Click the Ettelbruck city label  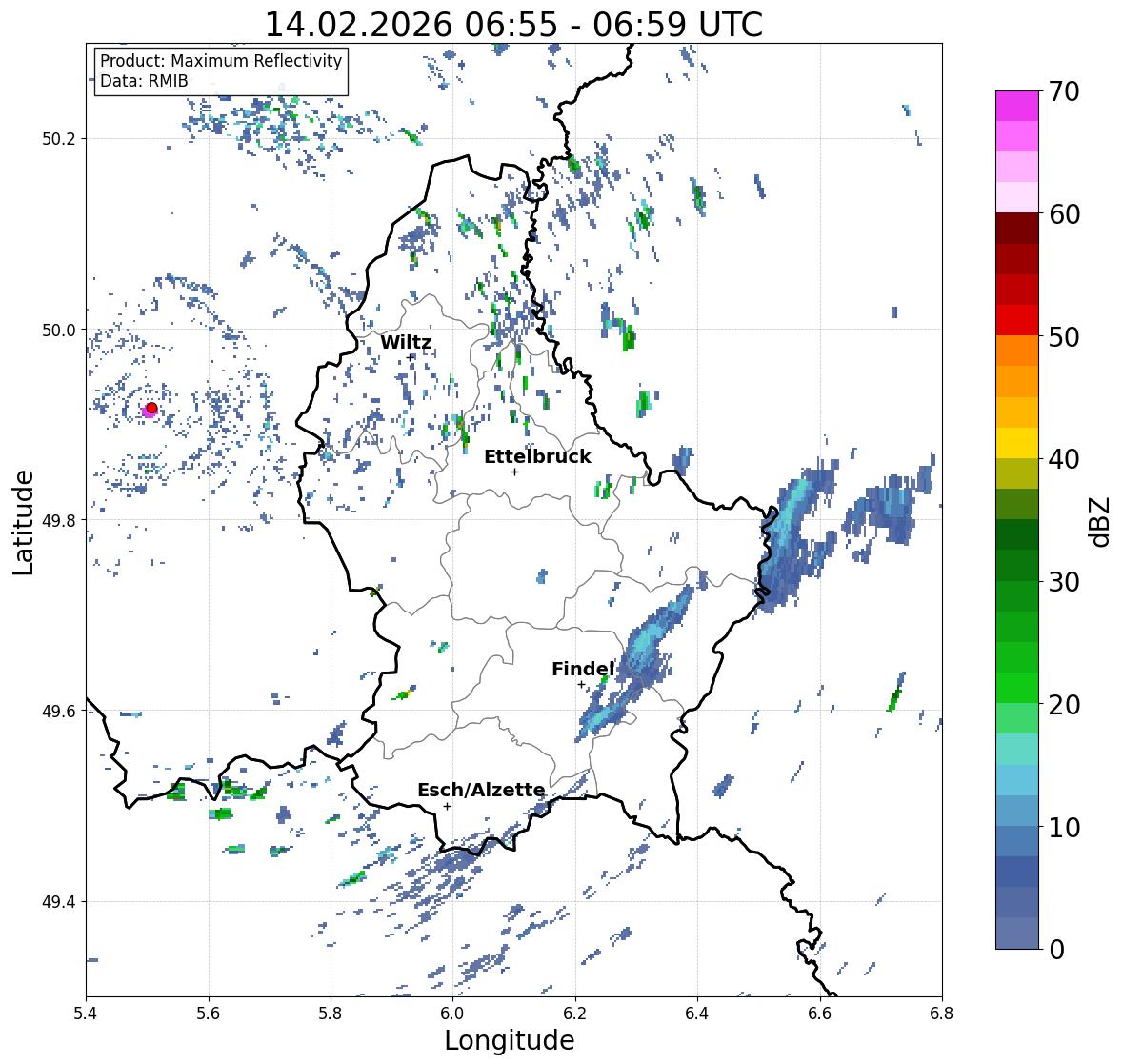(537, 457)
